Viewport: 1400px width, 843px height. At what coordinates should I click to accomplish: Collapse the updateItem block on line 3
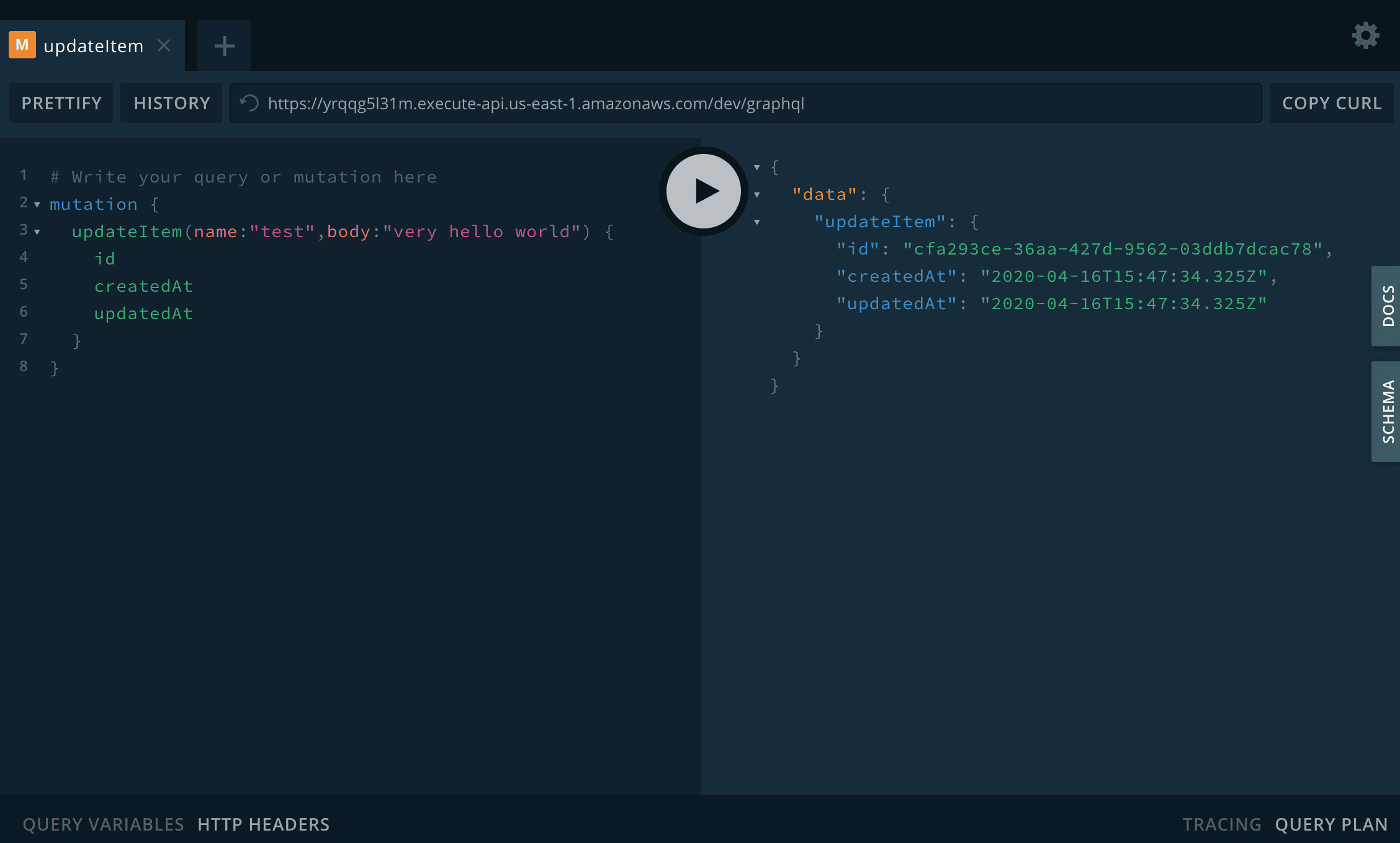(x=37, y=232)
